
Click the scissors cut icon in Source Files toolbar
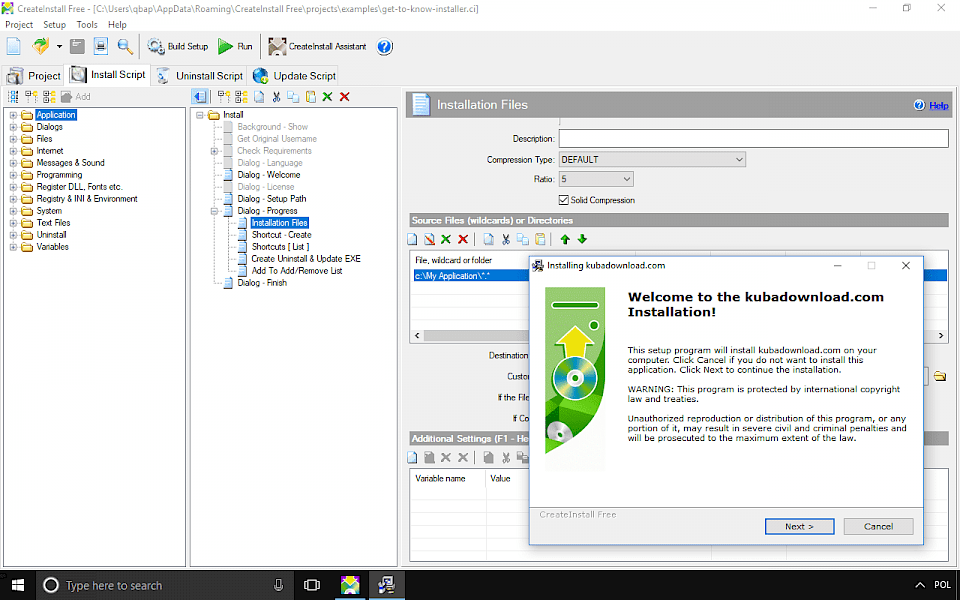[506, 239]
